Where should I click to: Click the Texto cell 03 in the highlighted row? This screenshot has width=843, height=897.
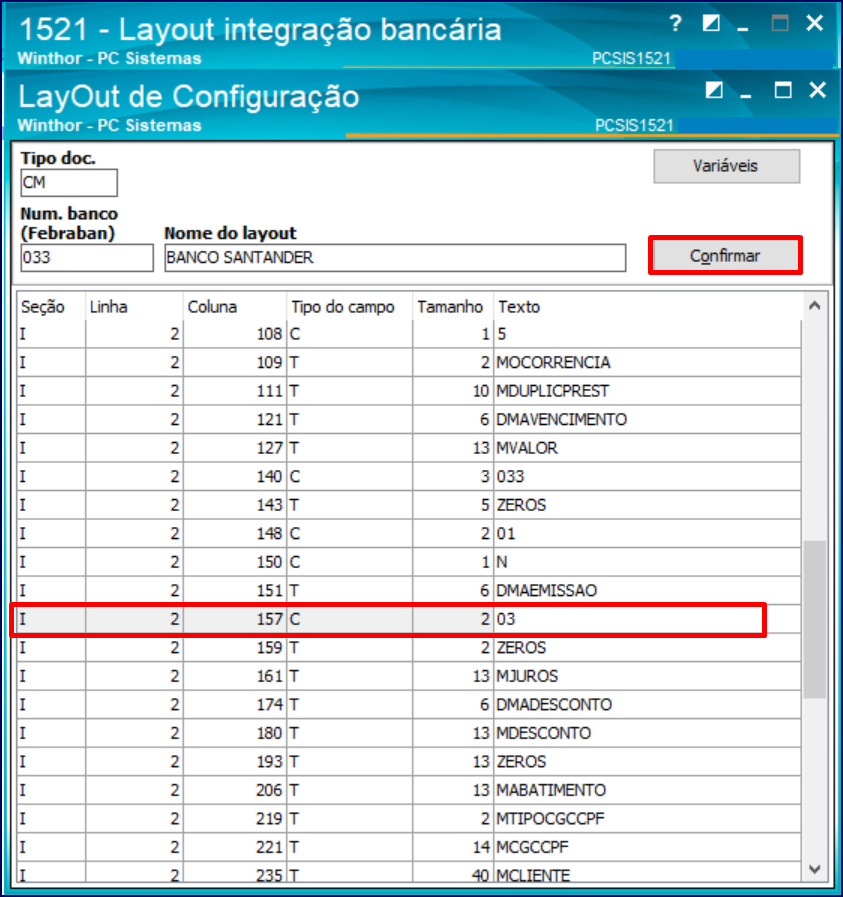point(647,619)
